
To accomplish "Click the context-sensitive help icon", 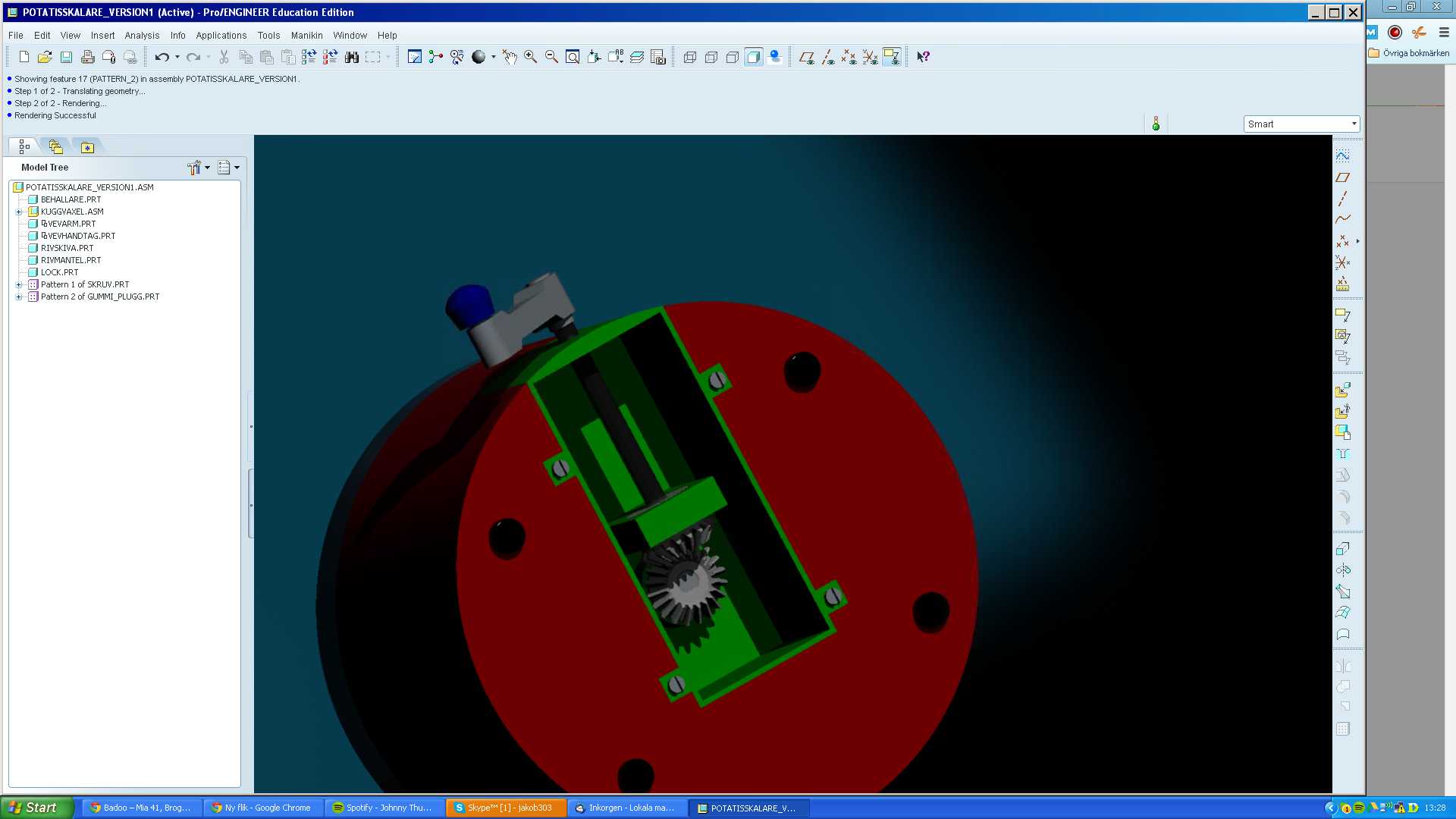I will [924, 57].
